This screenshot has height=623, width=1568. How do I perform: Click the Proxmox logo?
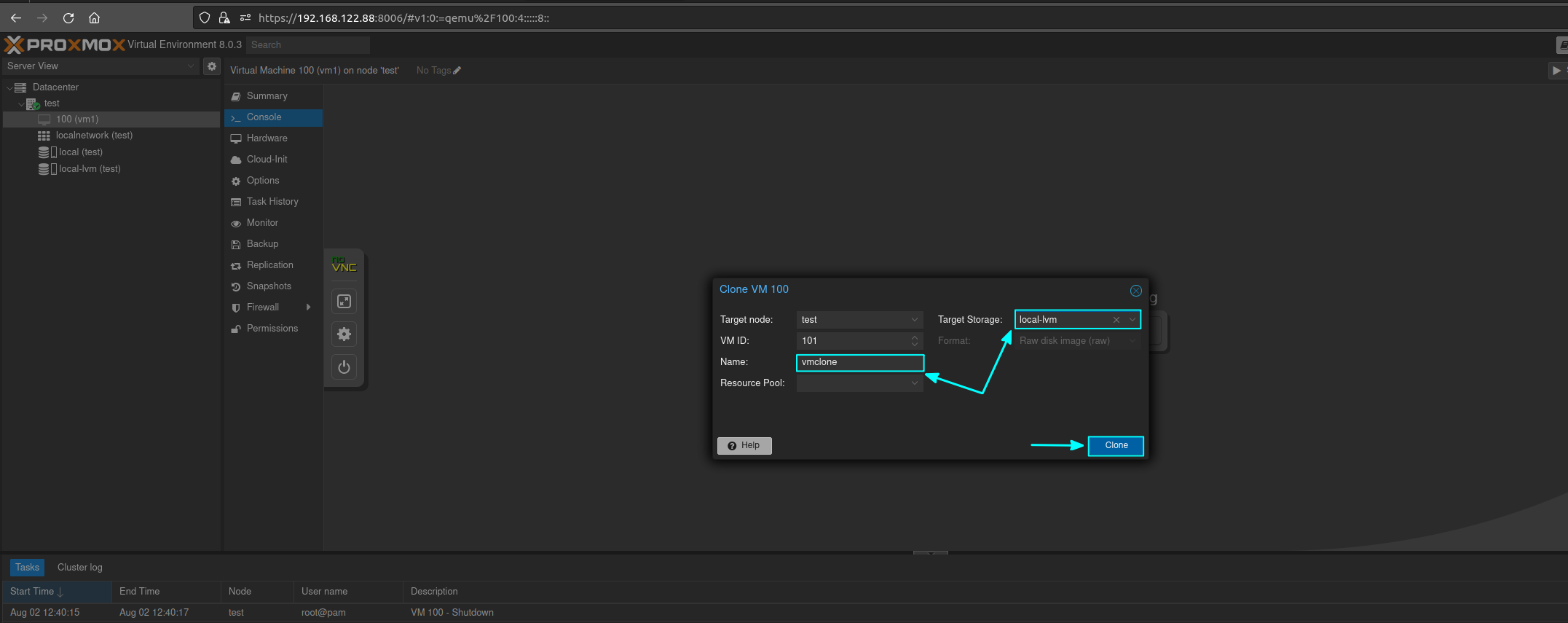[x=65, y=44]
